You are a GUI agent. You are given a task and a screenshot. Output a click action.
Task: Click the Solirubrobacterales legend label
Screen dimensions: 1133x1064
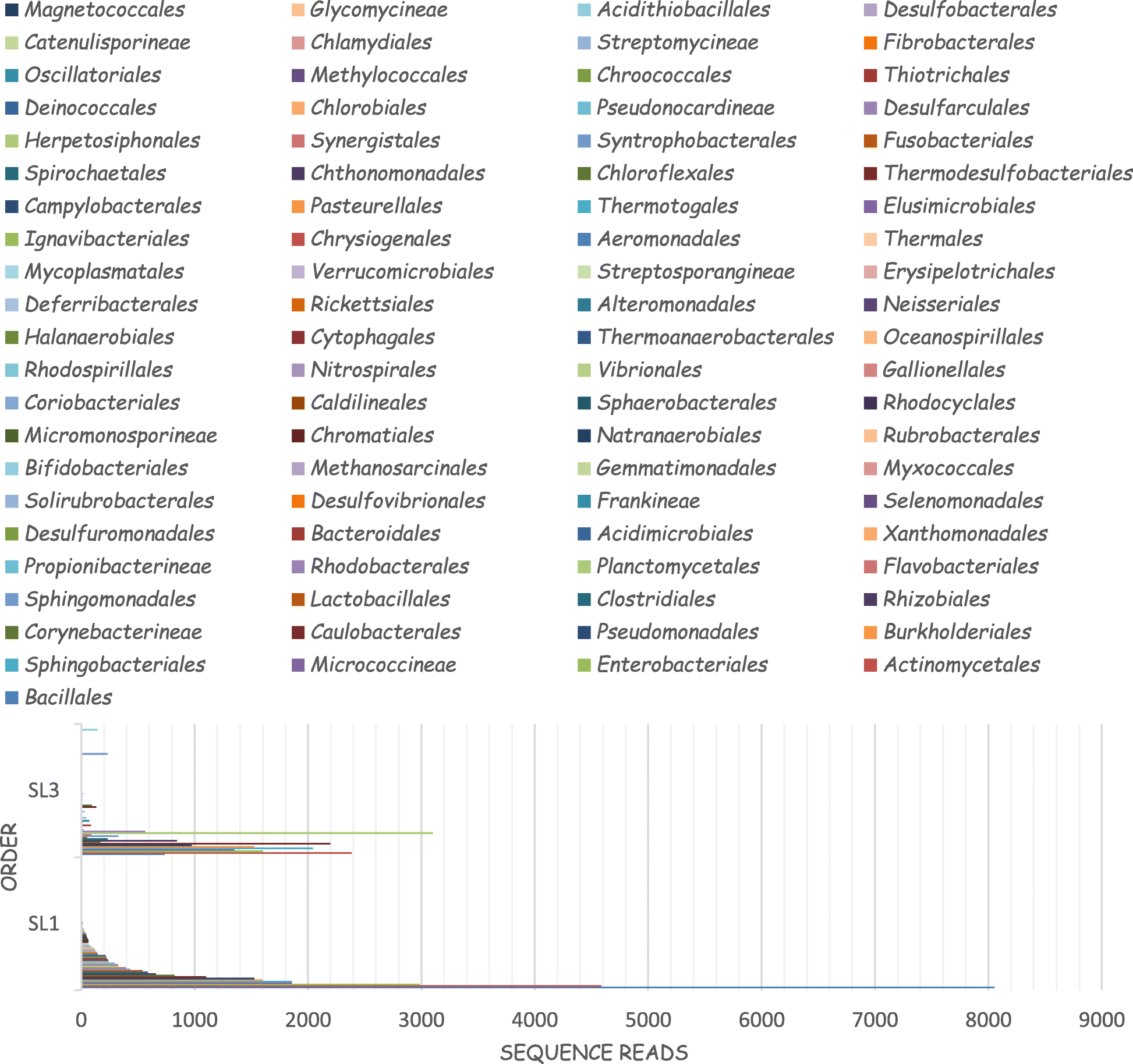pos(119,501)
